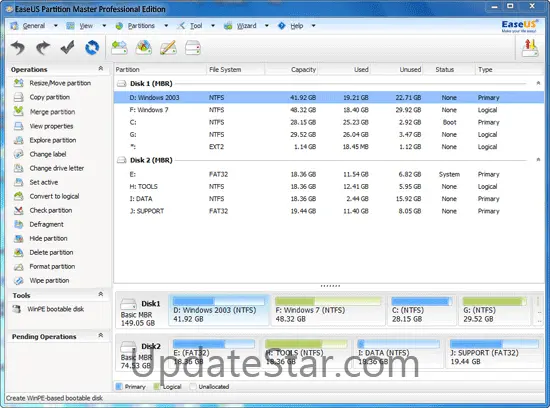Collapse the Disk 2 (MBR) group
The width and height of the screenshot is (550, 408).
(x=538, y=160)
